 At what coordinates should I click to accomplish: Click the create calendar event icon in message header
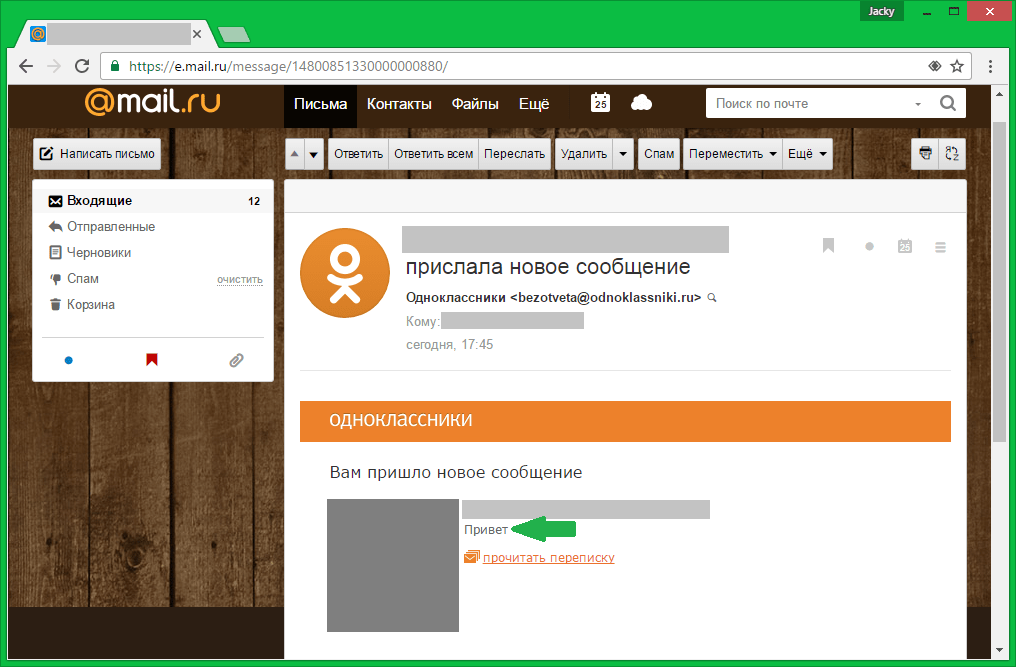pos(905,246)
